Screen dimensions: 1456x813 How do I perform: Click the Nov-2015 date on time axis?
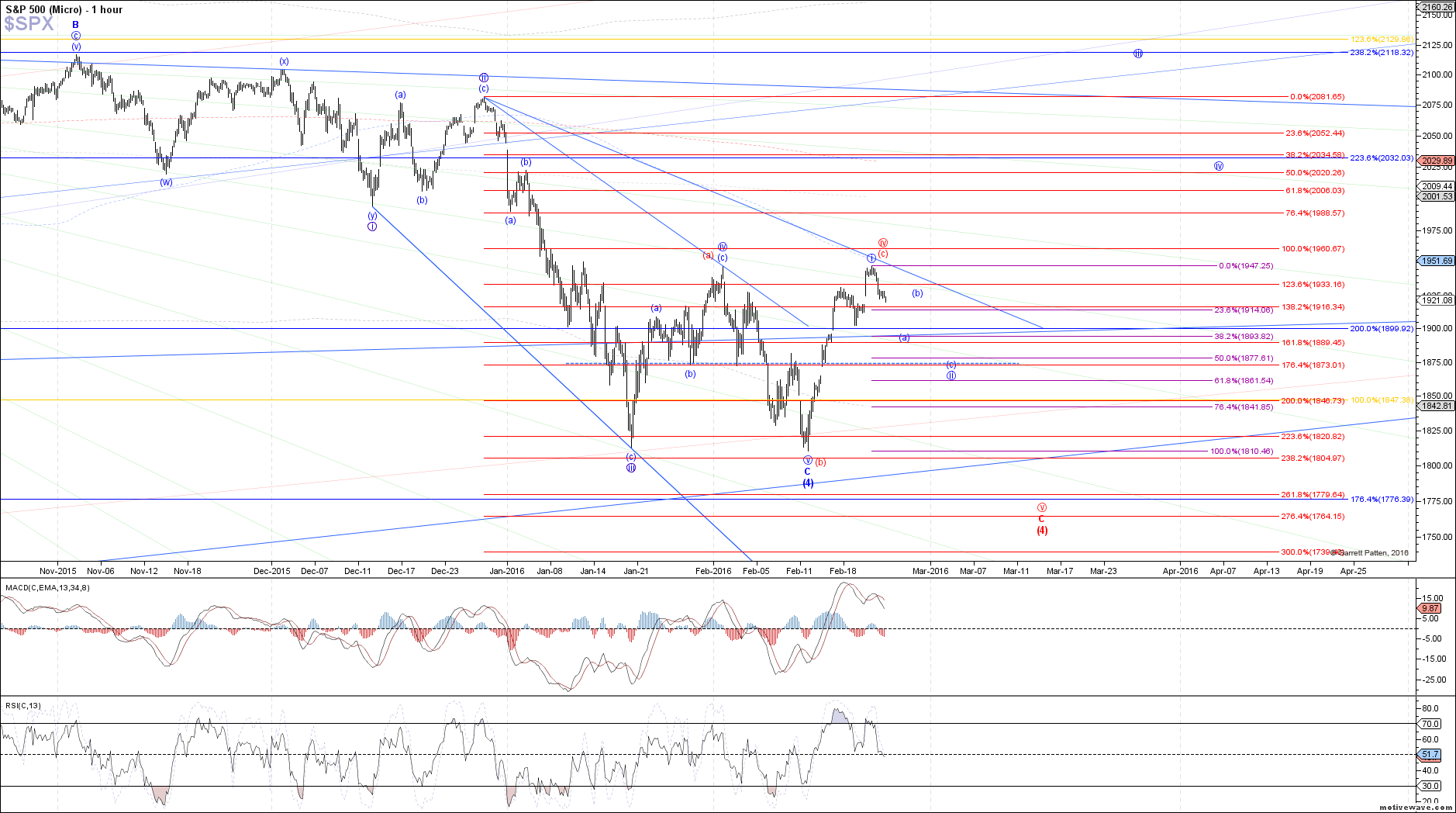pos(58,571)
